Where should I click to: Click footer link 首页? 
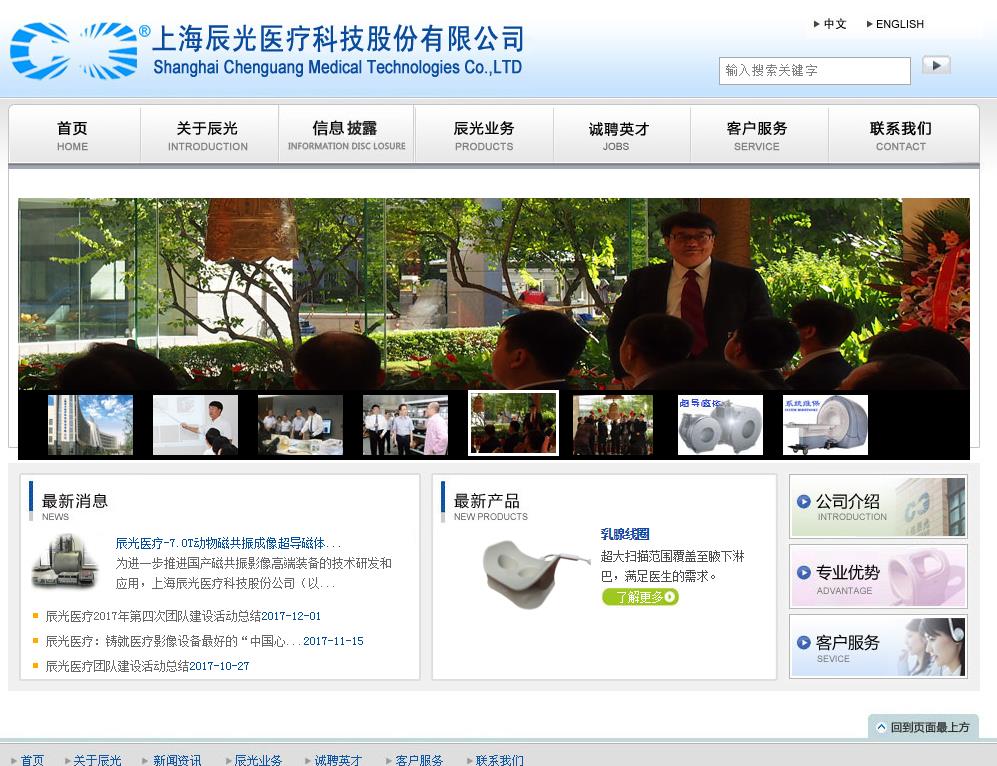pos(32,760)
